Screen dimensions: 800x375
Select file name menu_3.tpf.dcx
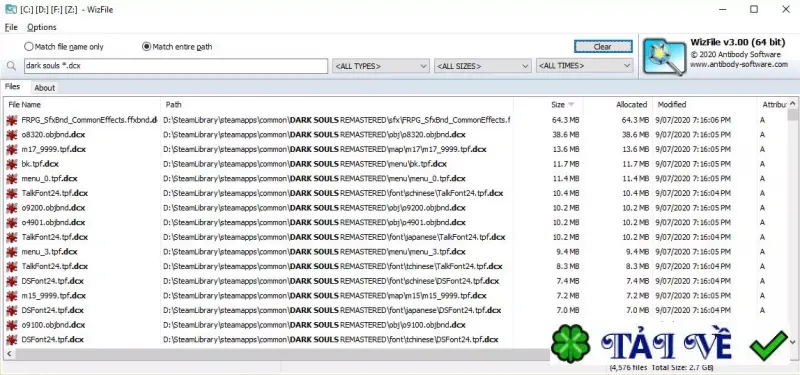point(49,252)
